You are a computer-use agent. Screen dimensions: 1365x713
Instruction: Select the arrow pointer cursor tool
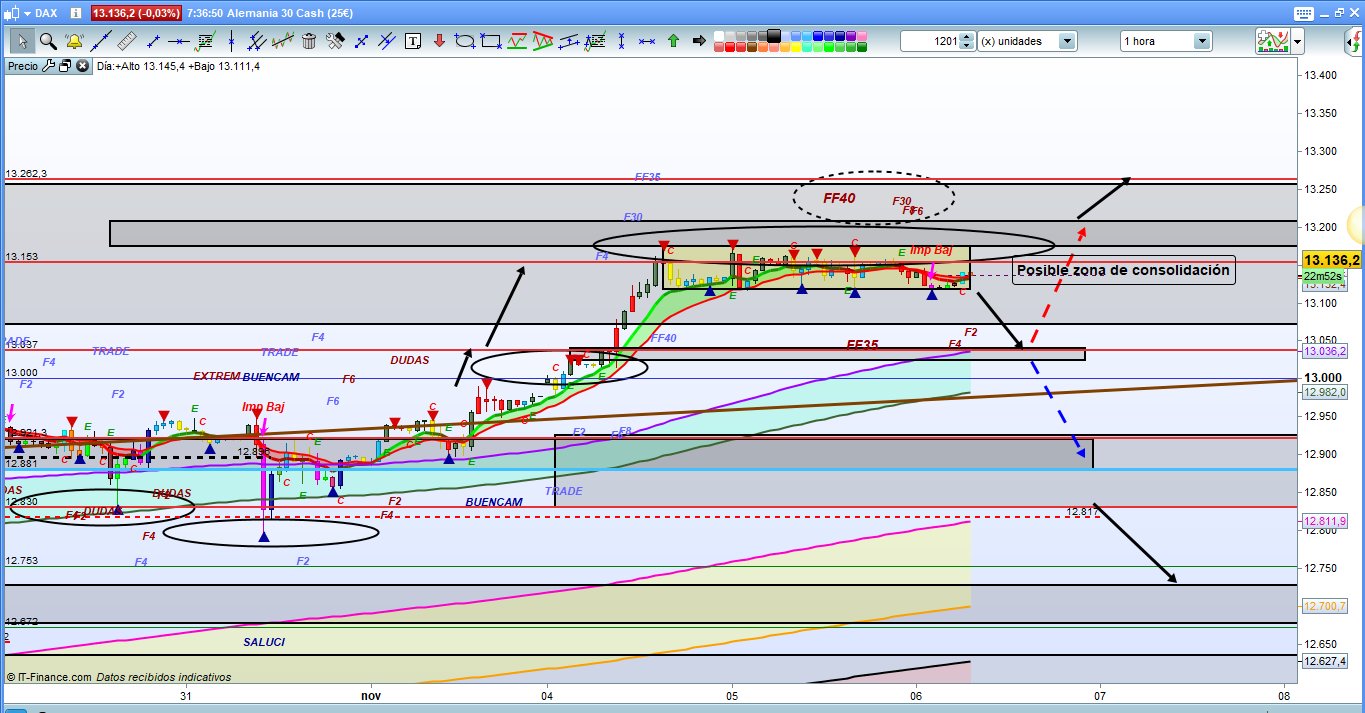pyautogui.click(x=22, y=41)
